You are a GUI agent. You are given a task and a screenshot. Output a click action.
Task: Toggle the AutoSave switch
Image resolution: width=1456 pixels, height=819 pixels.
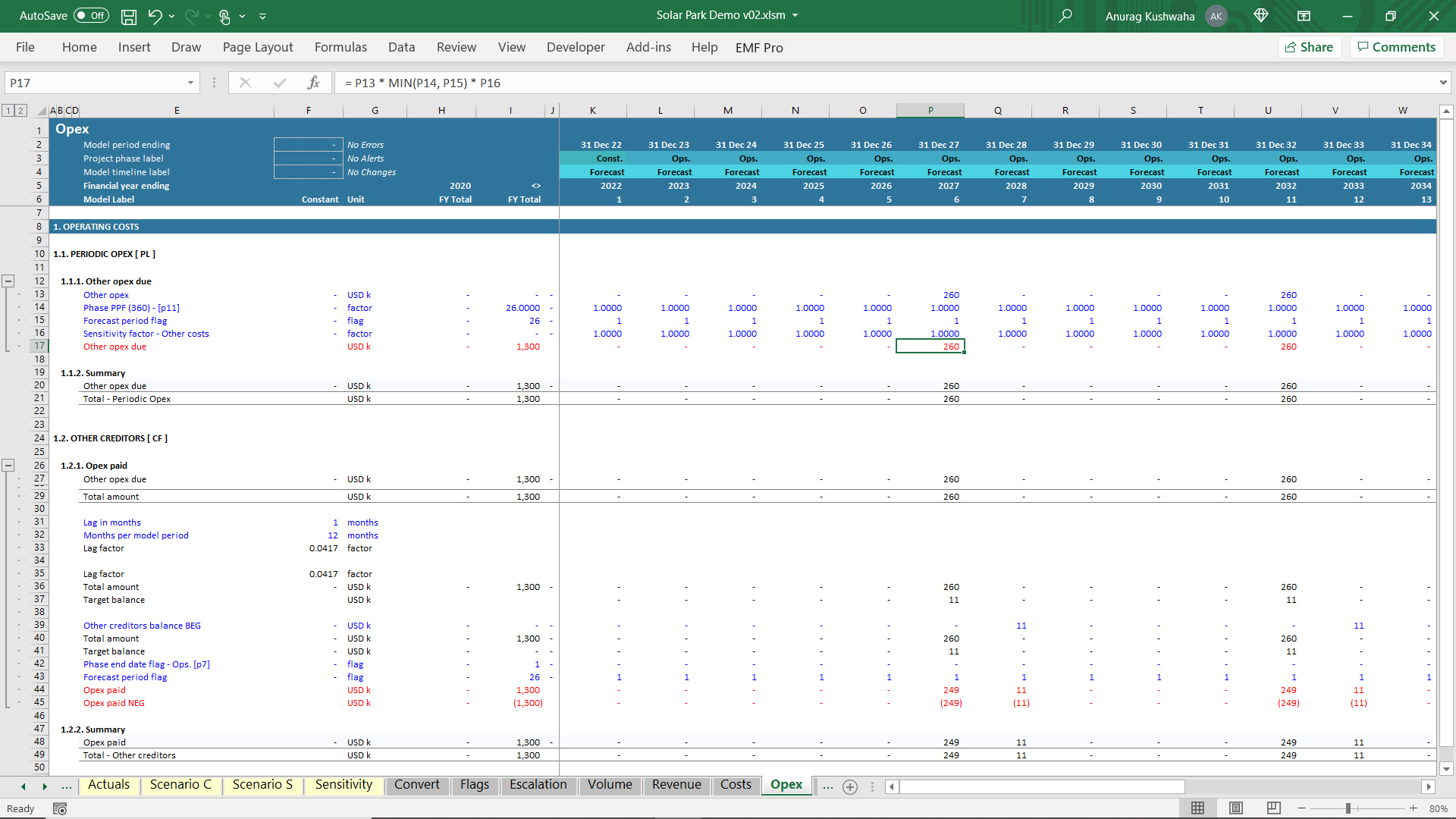coord(91,16)
